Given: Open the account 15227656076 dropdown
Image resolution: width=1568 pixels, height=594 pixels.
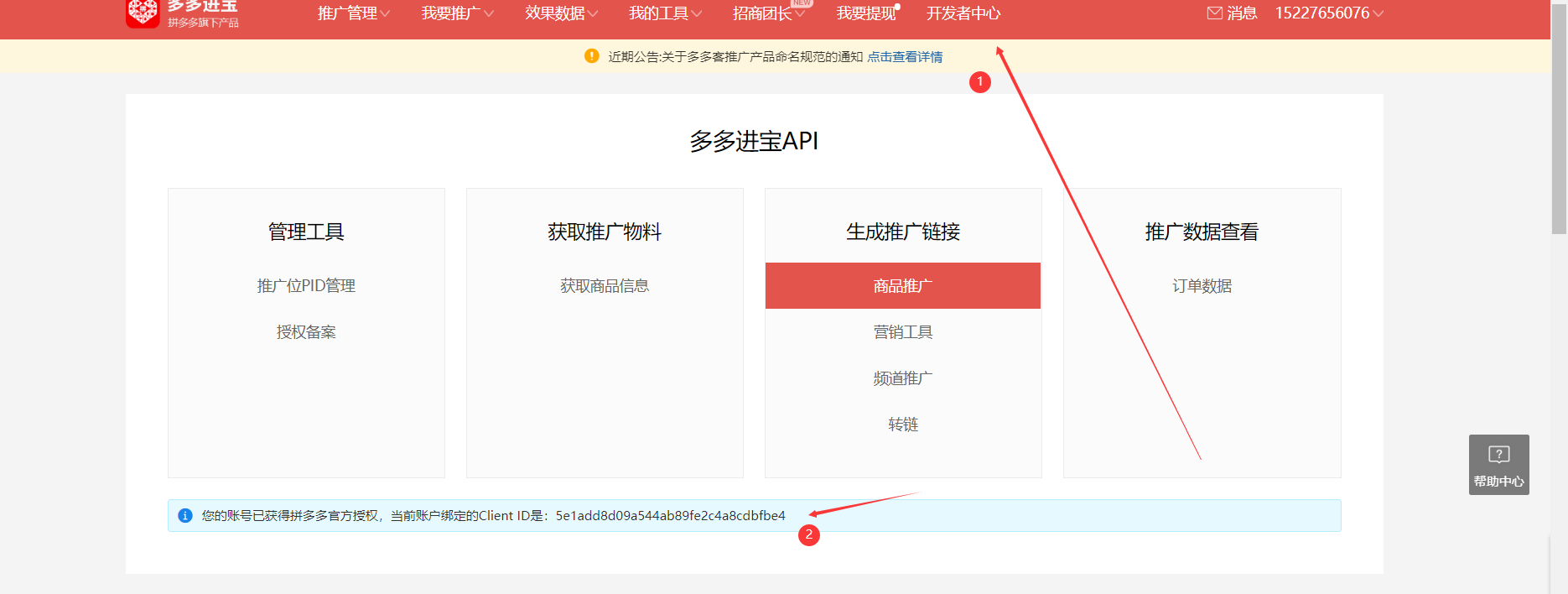Looking at the screenshot, I should pos(1329,13).
